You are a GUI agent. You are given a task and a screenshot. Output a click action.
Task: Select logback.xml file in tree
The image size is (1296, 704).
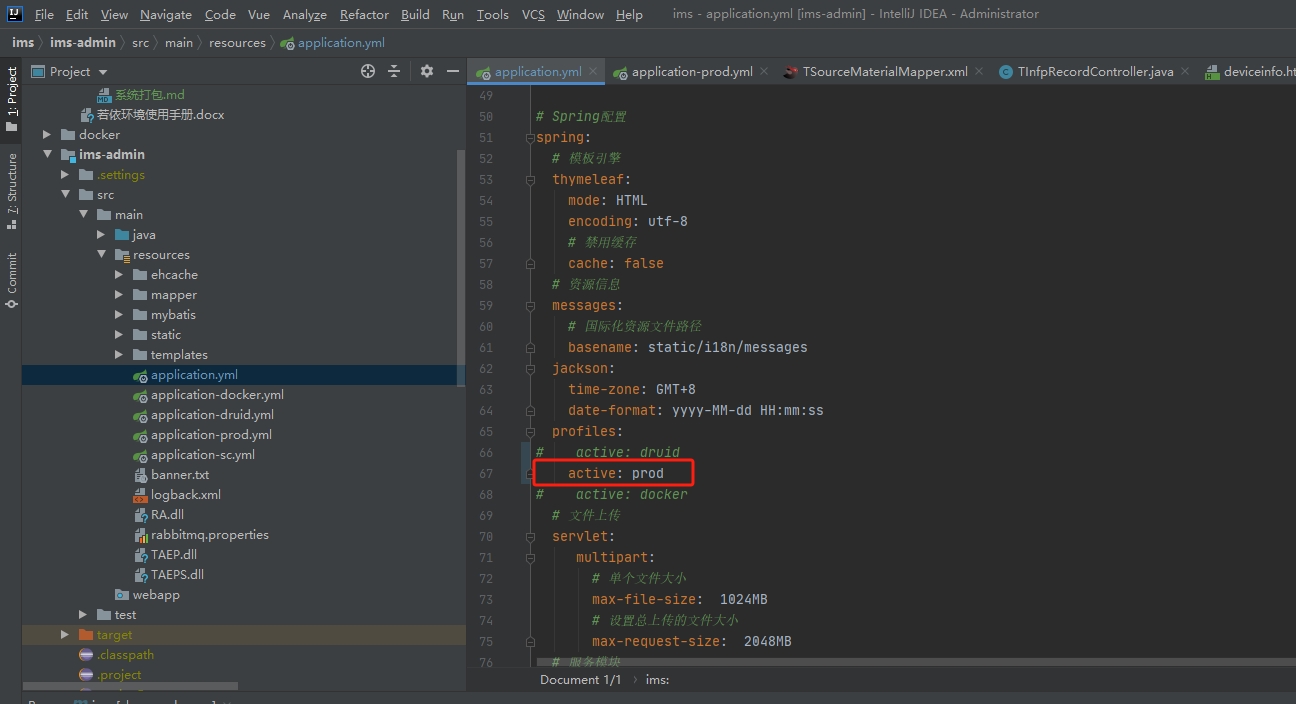click(x=185, y=495)
